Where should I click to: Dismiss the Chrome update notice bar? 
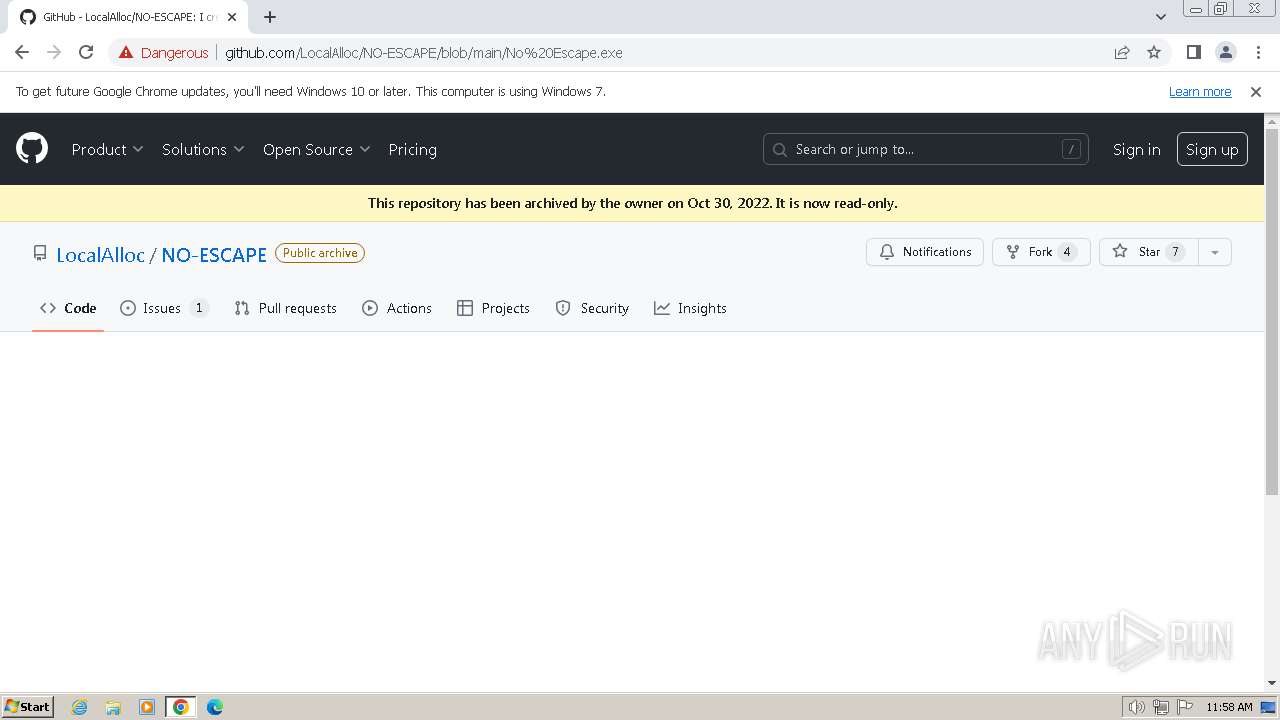click(1256, 91)
